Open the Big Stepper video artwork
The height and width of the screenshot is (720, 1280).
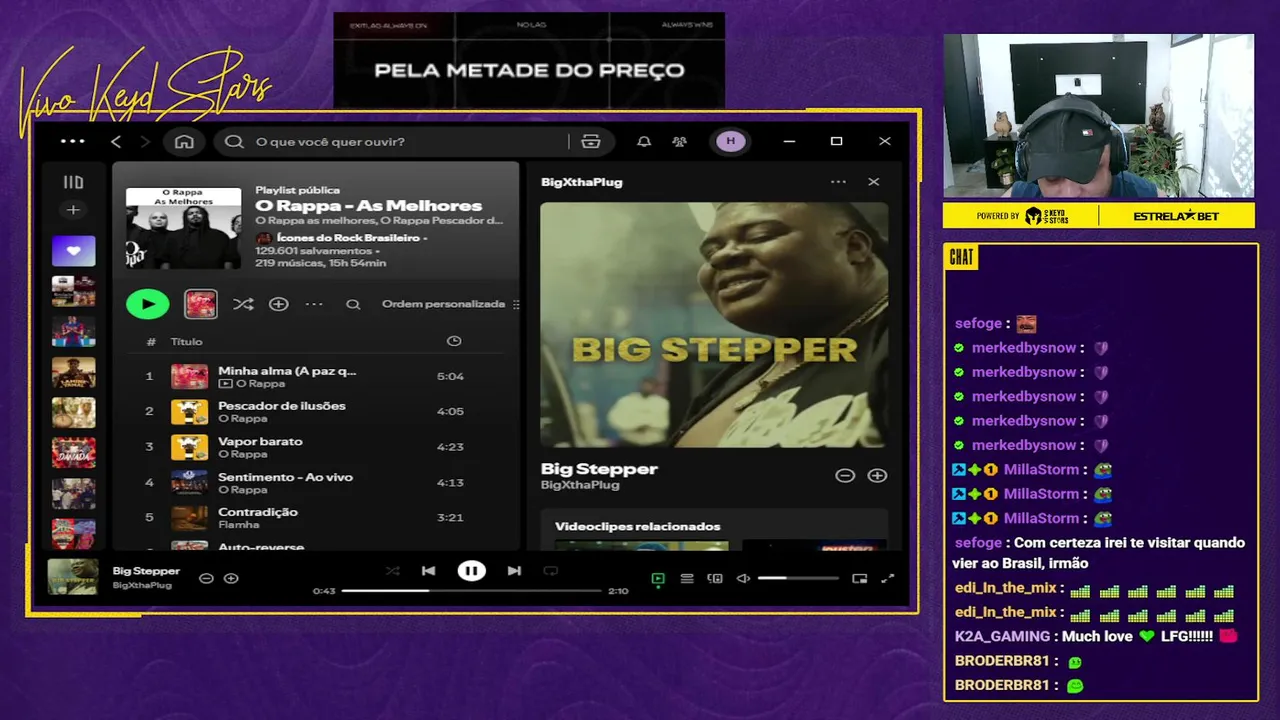click(714, 325)
